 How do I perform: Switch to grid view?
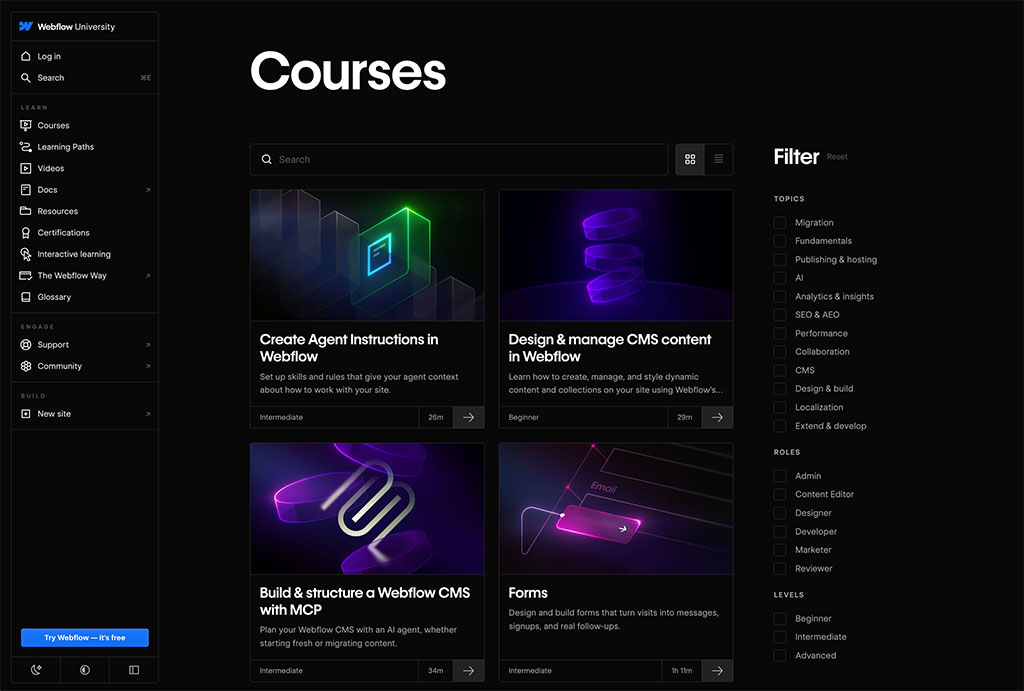[x=690, y=159]
